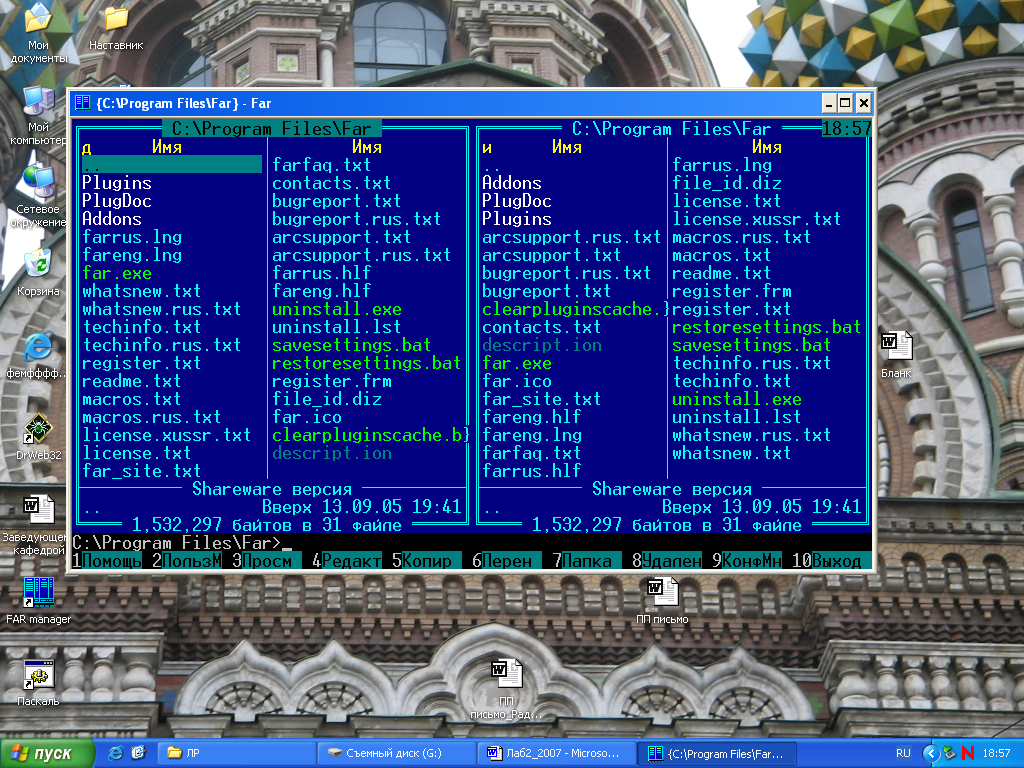Select Addons folder in right panel
Image resolution: width=1024 pixels, height=768 pixels.
click(512, 183)
